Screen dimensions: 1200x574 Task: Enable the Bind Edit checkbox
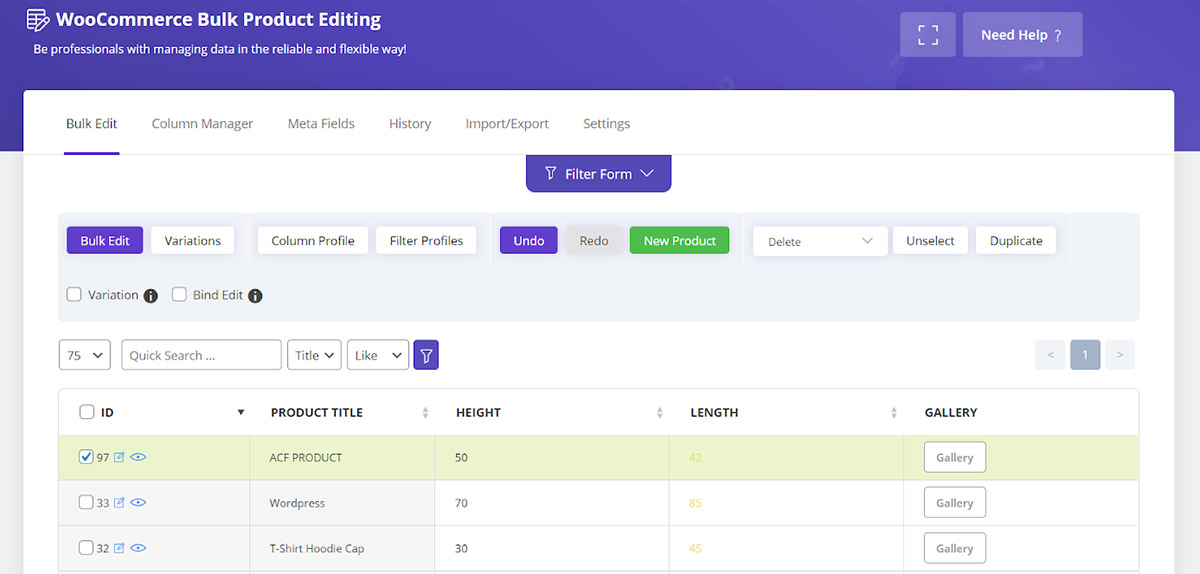[180, 295]
